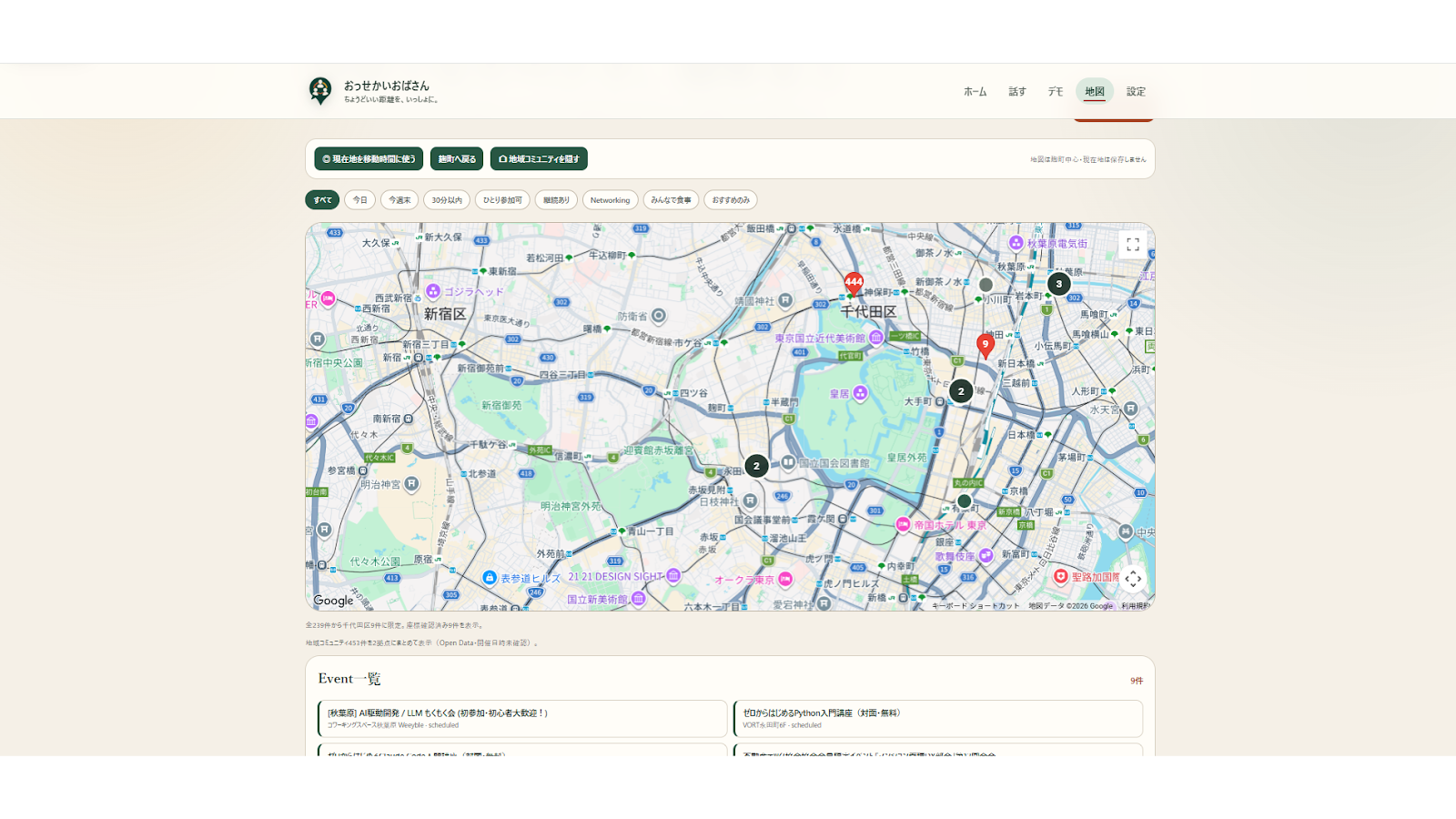Toggle the Networking filter chip
This screenshot has width=1456, height=819.
pos(610,200)
